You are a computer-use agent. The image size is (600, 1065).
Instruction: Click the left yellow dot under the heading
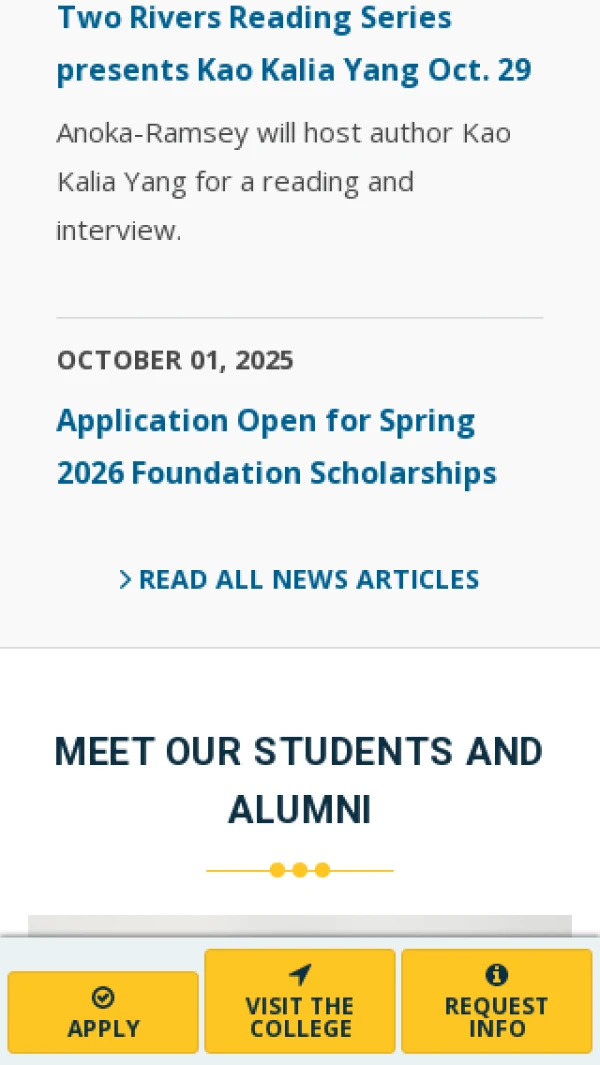pyautogui.click(x=277, y=870)
